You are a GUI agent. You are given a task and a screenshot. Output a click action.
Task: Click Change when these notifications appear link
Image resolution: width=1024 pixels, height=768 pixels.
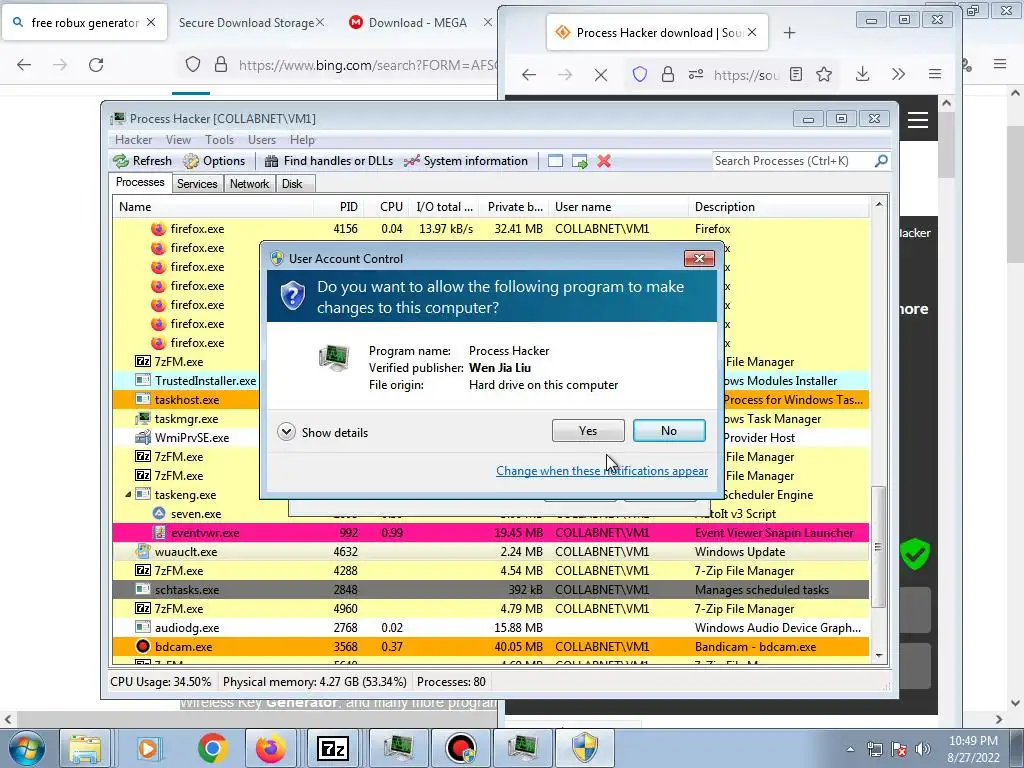tap(601, 471)
